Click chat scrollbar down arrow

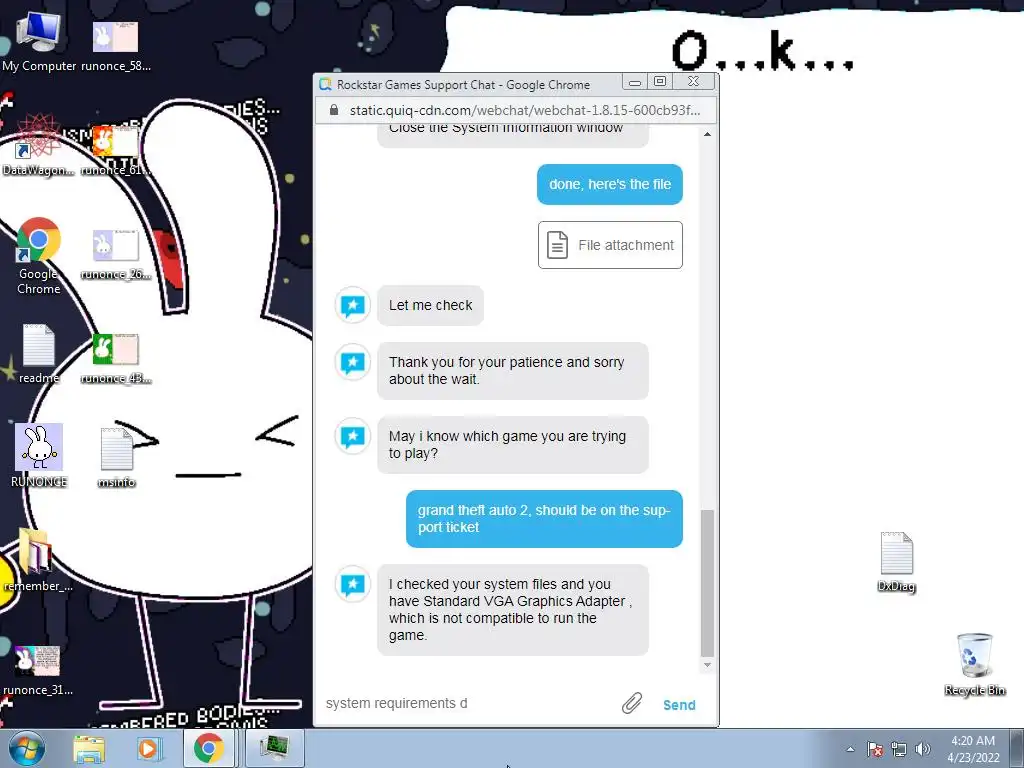707,665
